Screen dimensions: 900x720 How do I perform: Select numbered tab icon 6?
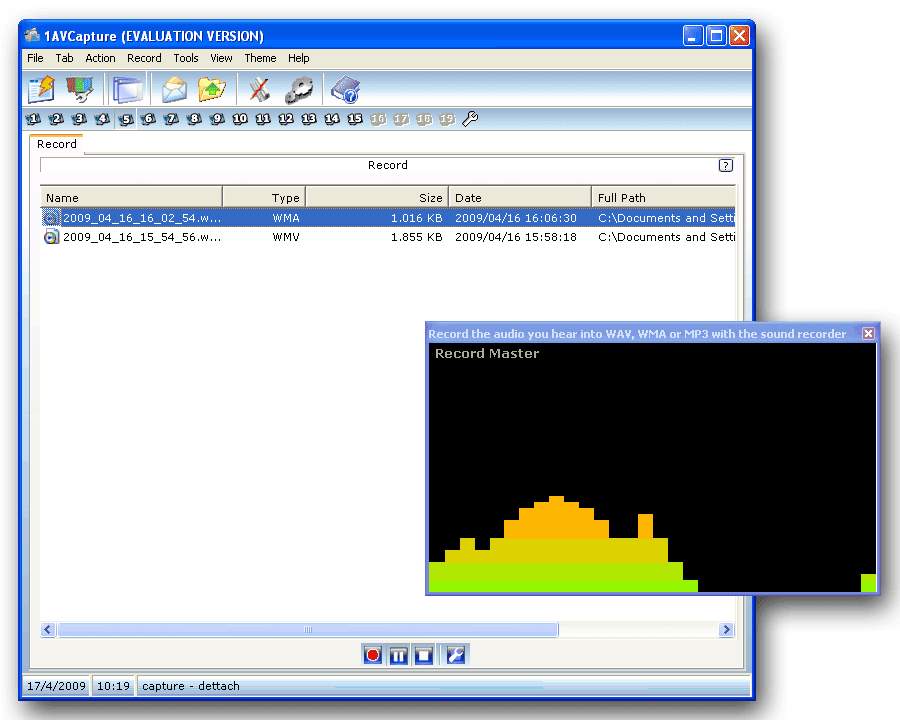tap(148, 119)
